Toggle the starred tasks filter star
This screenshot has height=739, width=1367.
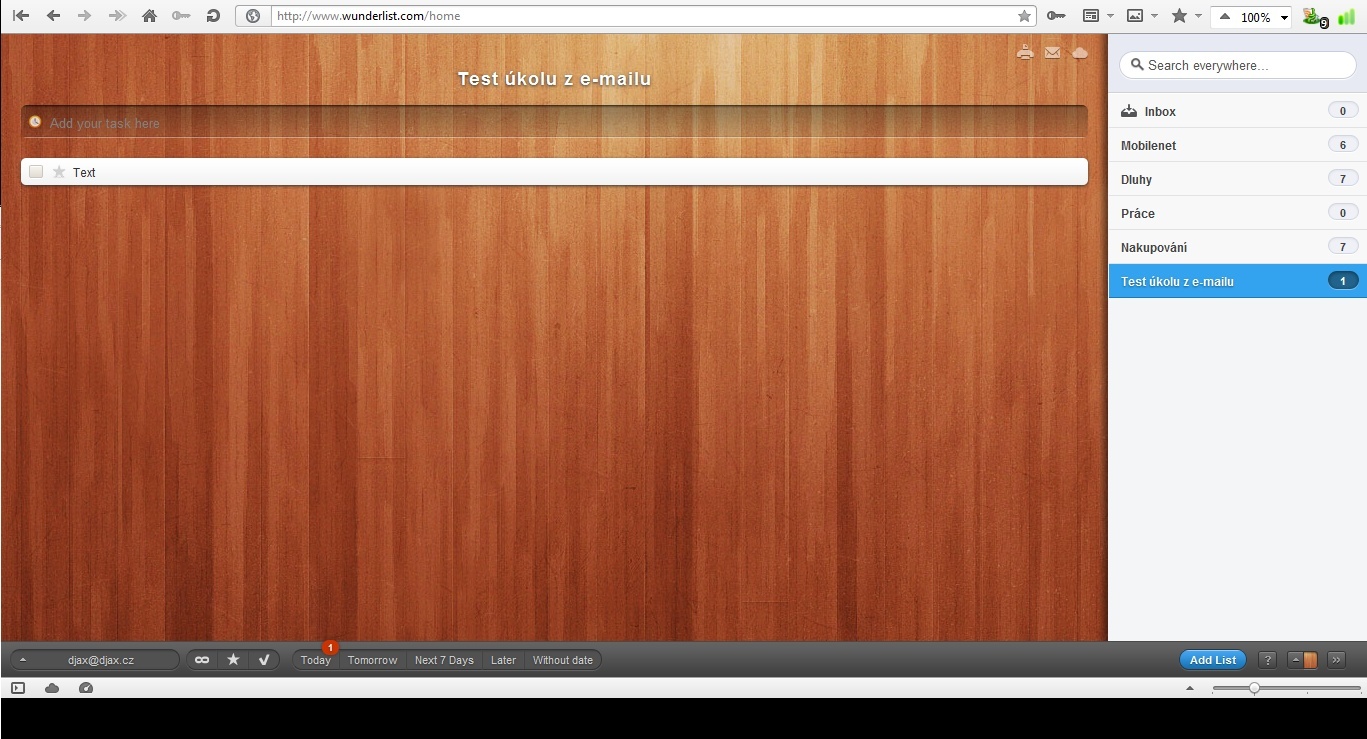233,660
